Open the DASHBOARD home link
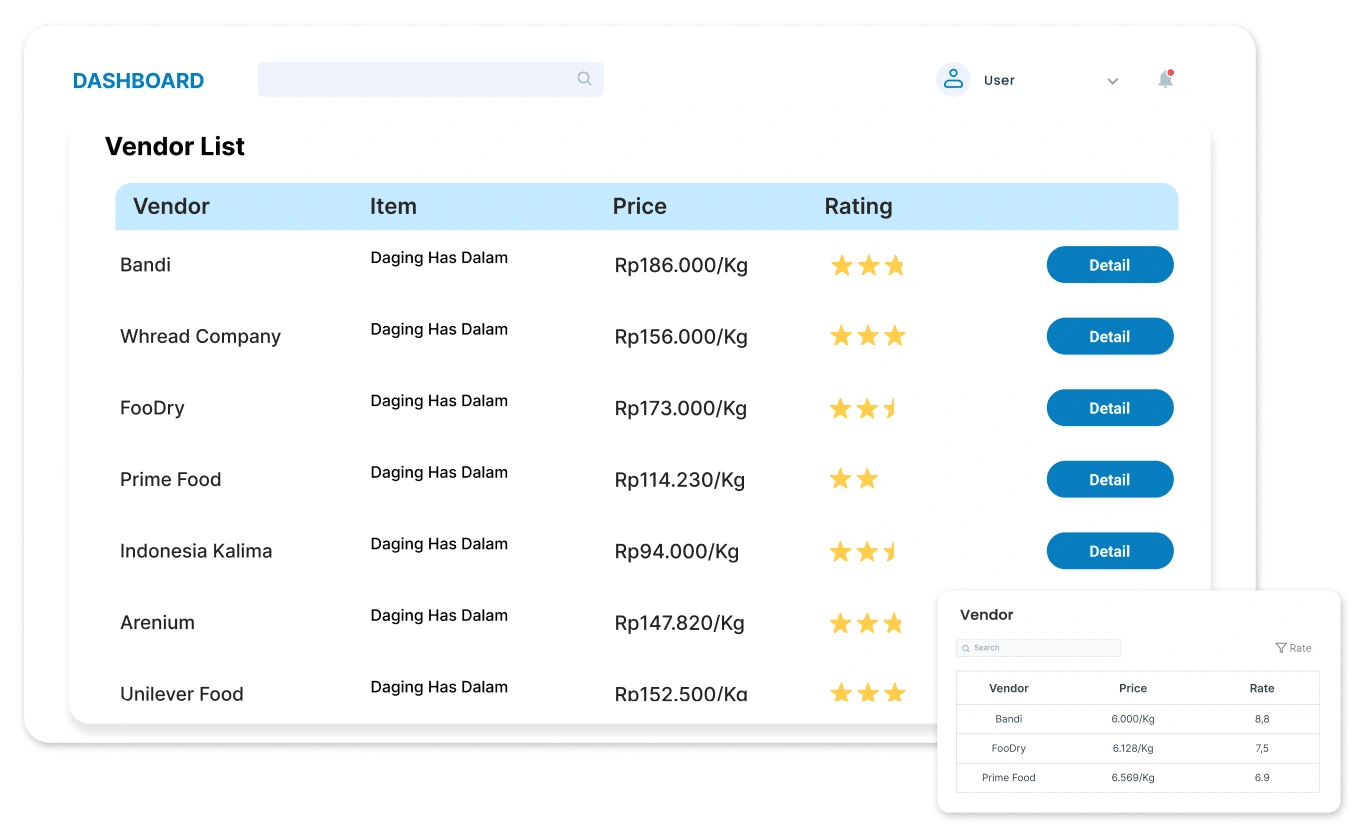 [x=138, y=81]
